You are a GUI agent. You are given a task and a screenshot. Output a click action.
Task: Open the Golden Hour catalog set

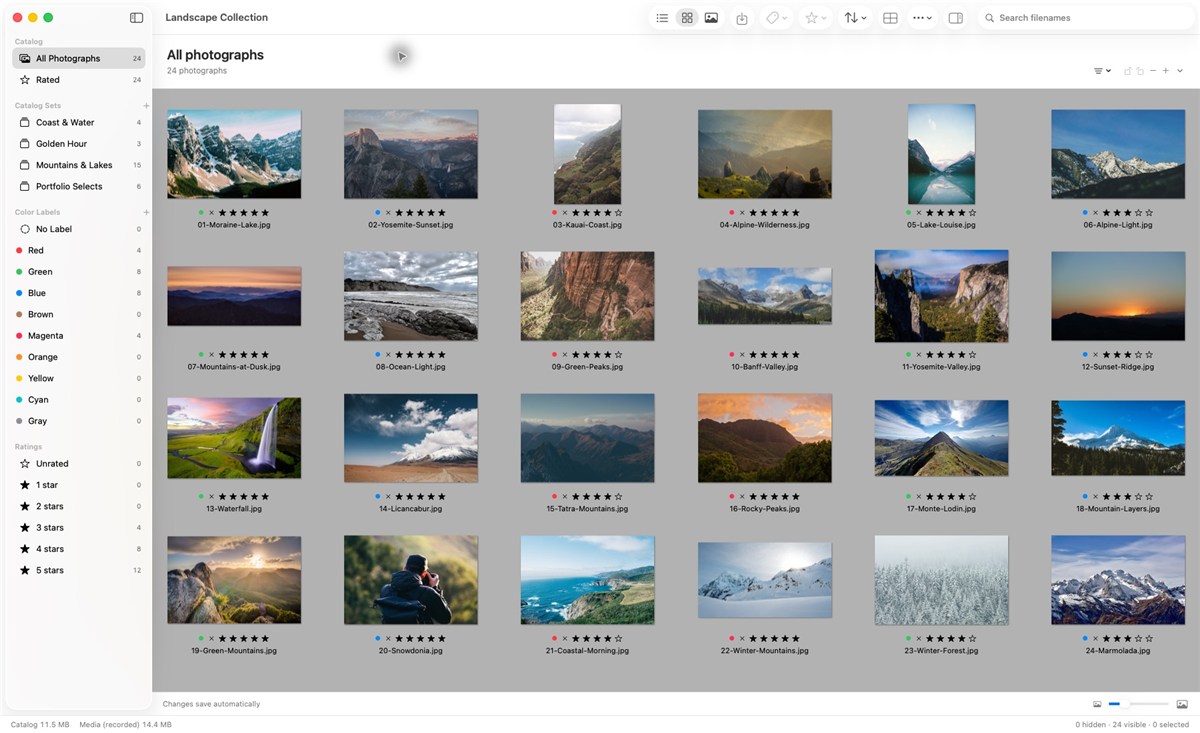click(79, 144)
